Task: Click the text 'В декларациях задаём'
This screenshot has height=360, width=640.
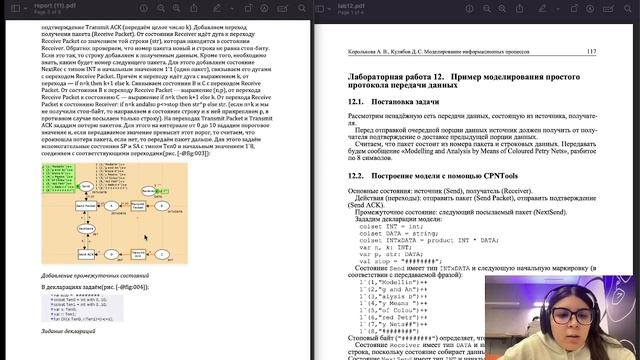Action: 70,287
